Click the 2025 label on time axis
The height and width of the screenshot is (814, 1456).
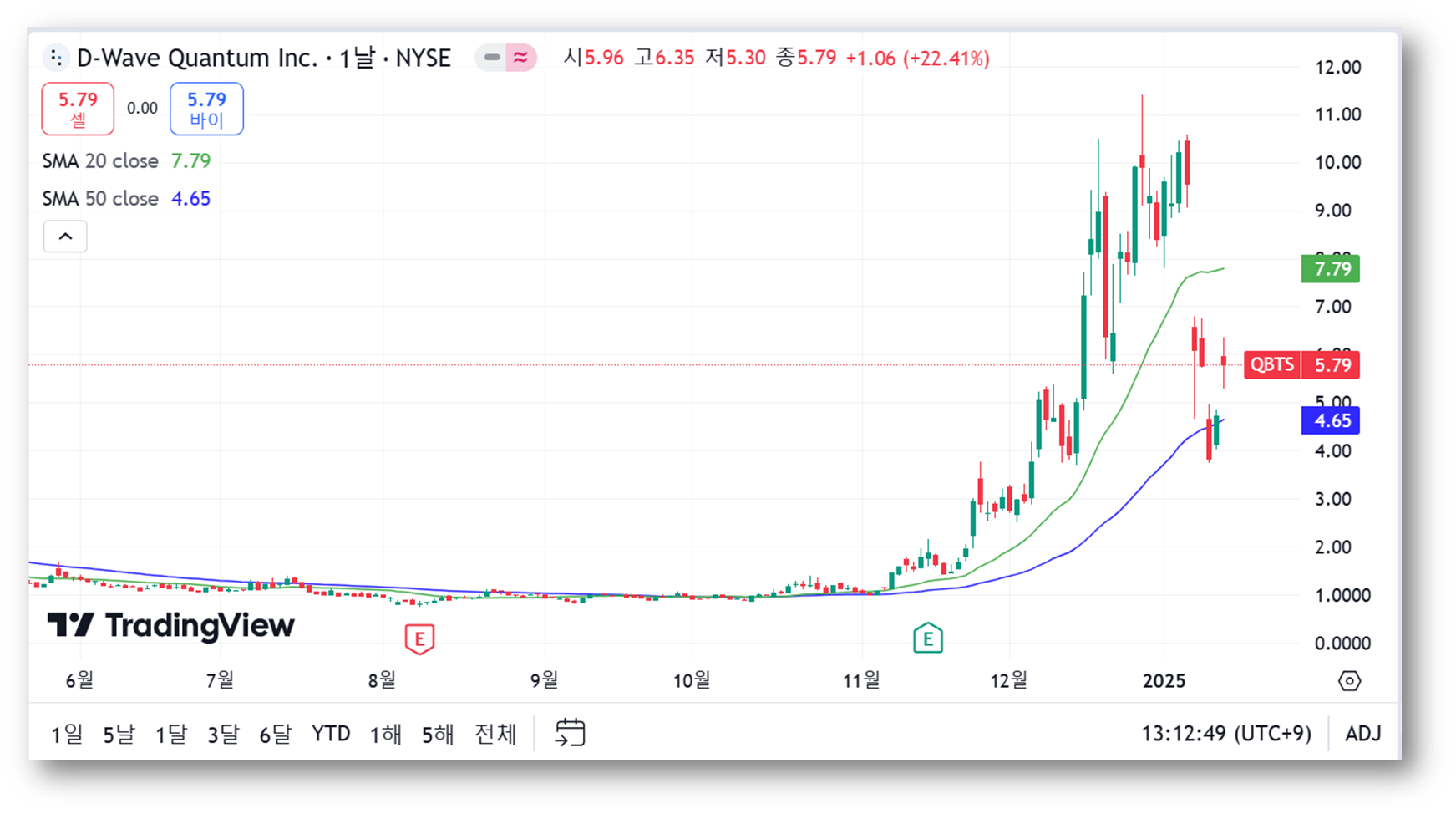pyautogui.click(x=1164, y=681)
